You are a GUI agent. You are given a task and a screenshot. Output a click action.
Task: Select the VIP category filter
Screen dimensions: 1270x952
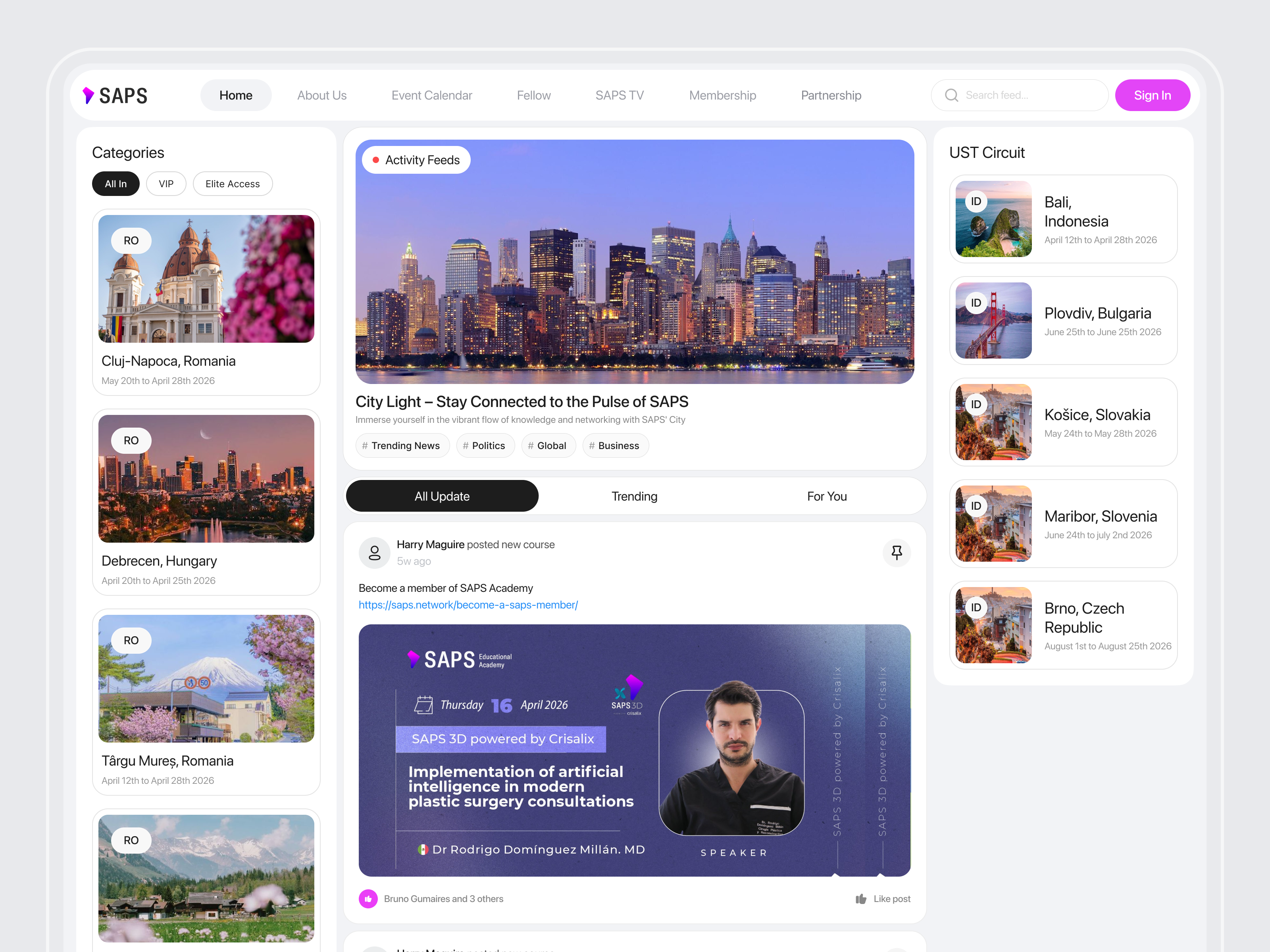pos(166,184)
